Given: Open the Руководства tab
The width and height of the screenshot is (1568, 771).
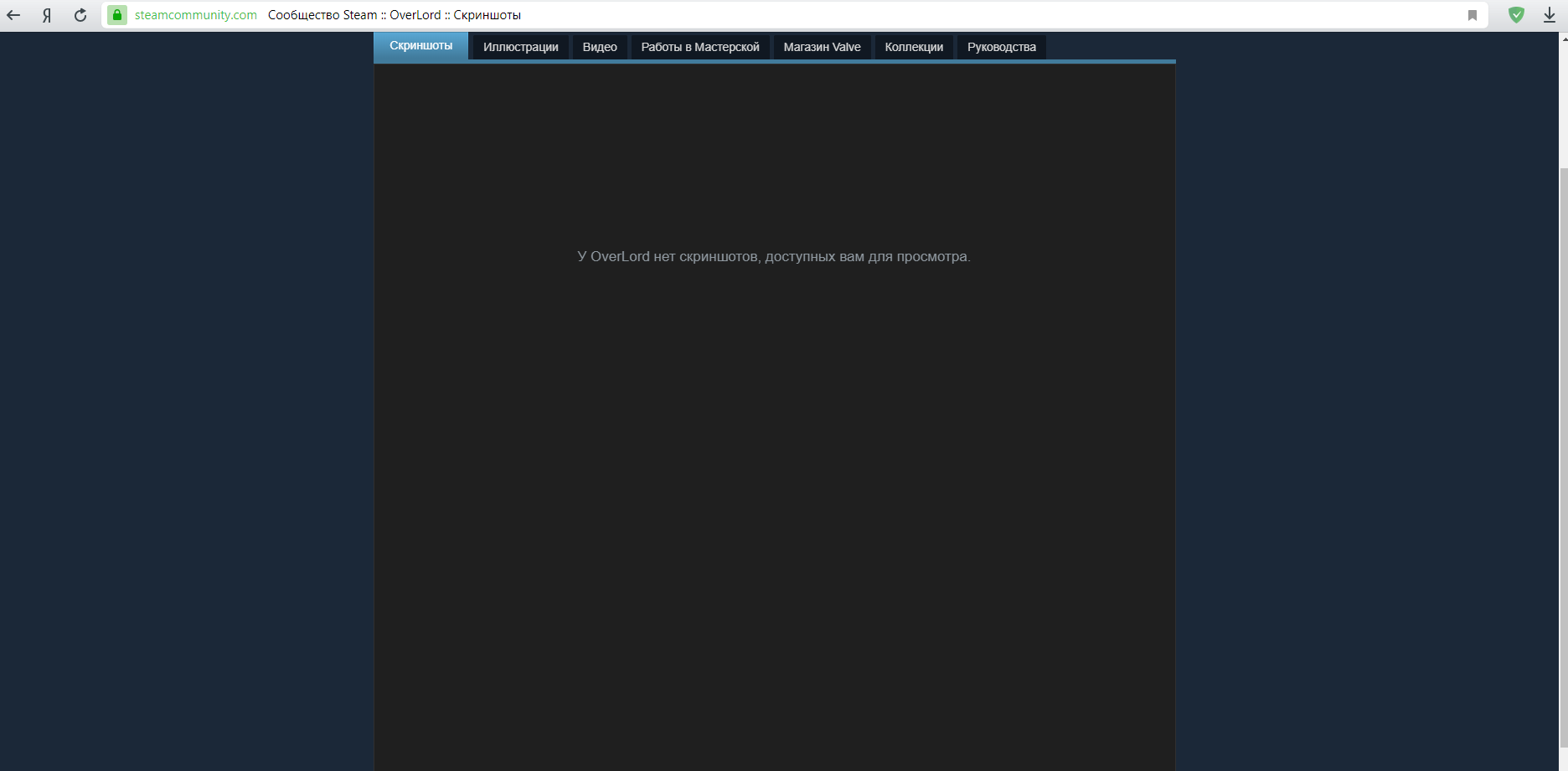Looking at the screenshot, I should click(1002, 47).
